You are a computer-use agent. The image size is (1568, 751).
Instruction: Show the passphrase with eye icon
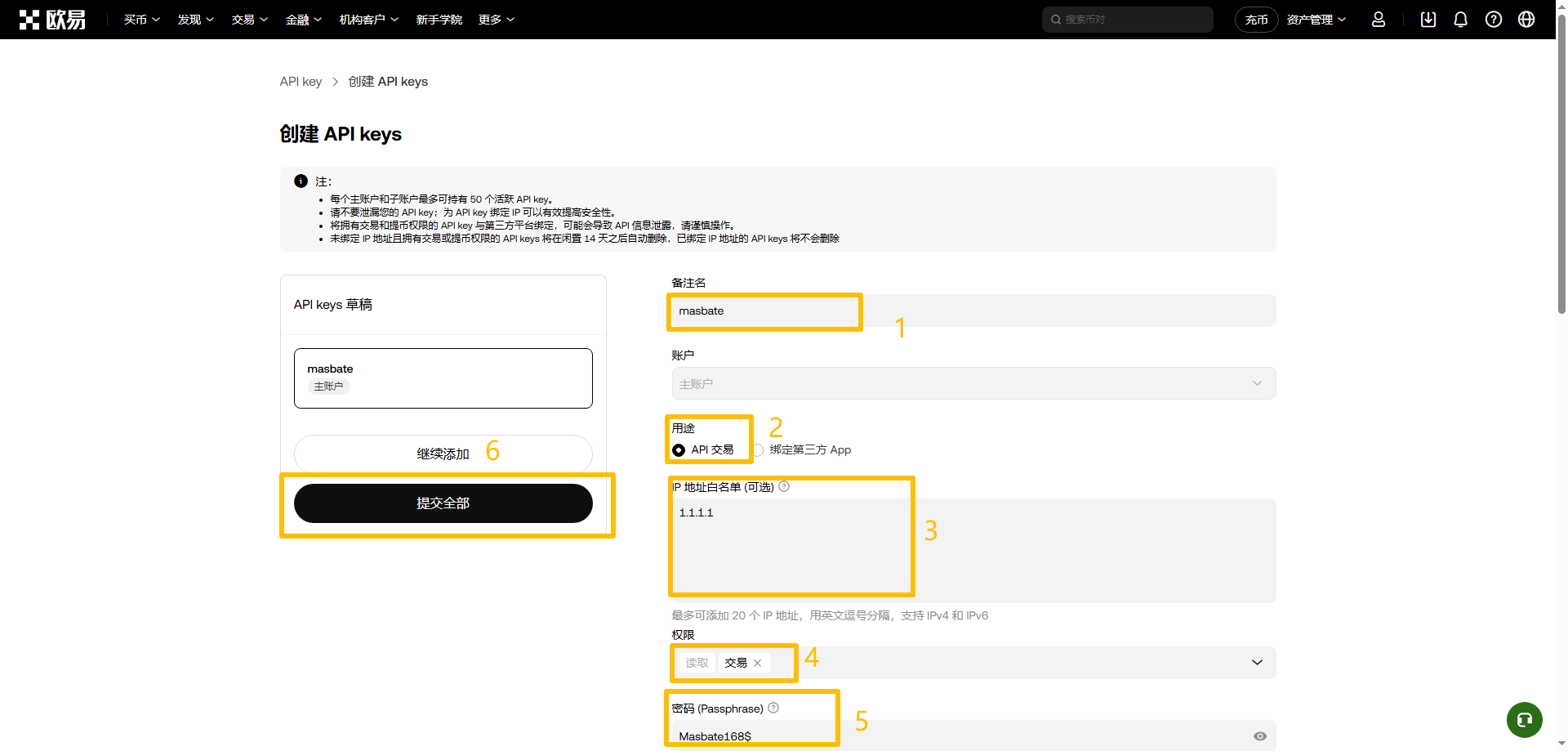[1260, 736]
